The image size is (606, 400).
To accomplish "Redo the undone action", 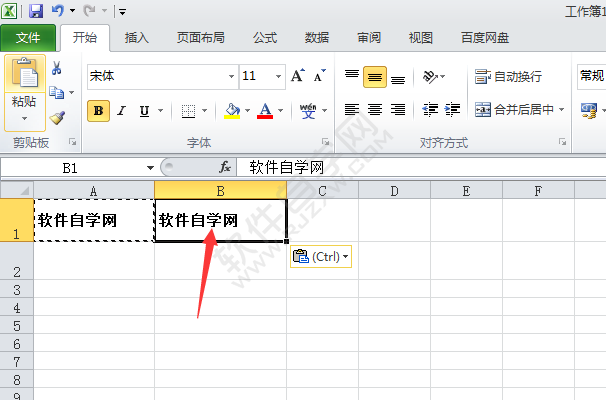I will (x=90, y=11).
